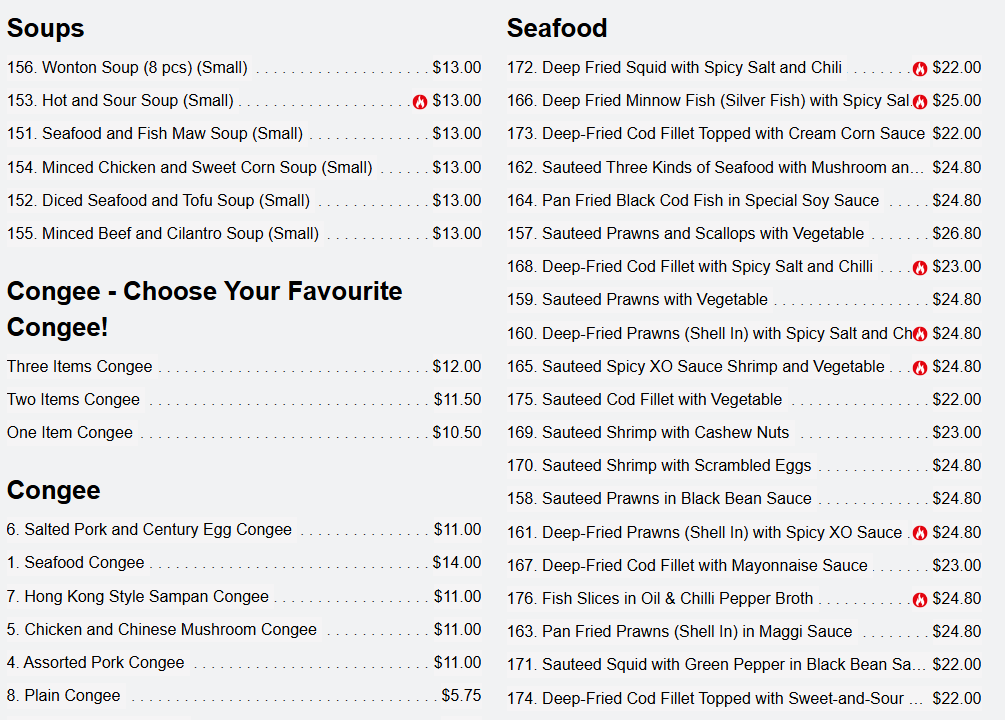Select Pan Fried Black Cod Fish item

point(743,200)
